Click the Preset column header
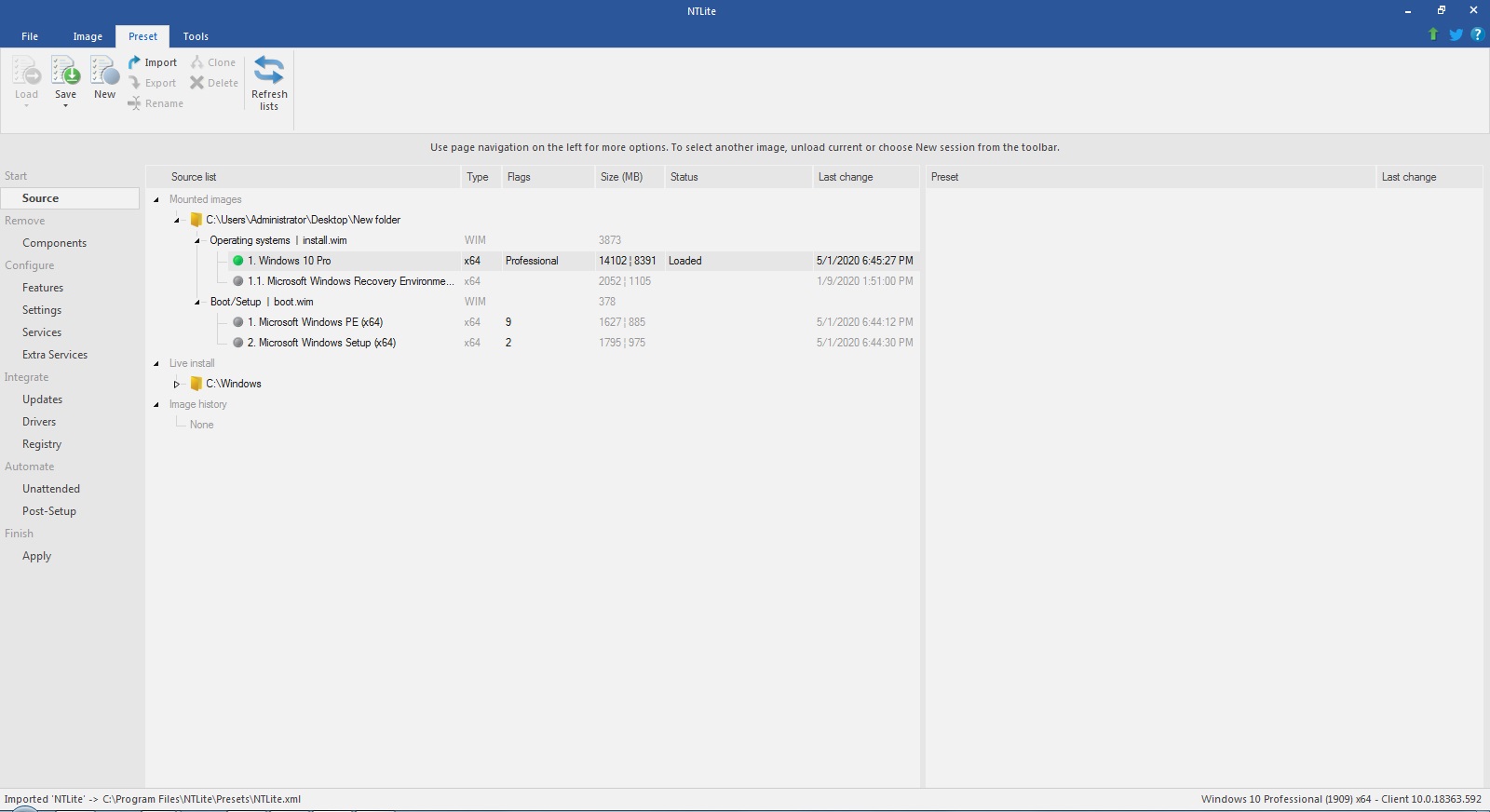The width and height of the screenshot is (1490, 812). (1150, 177)
